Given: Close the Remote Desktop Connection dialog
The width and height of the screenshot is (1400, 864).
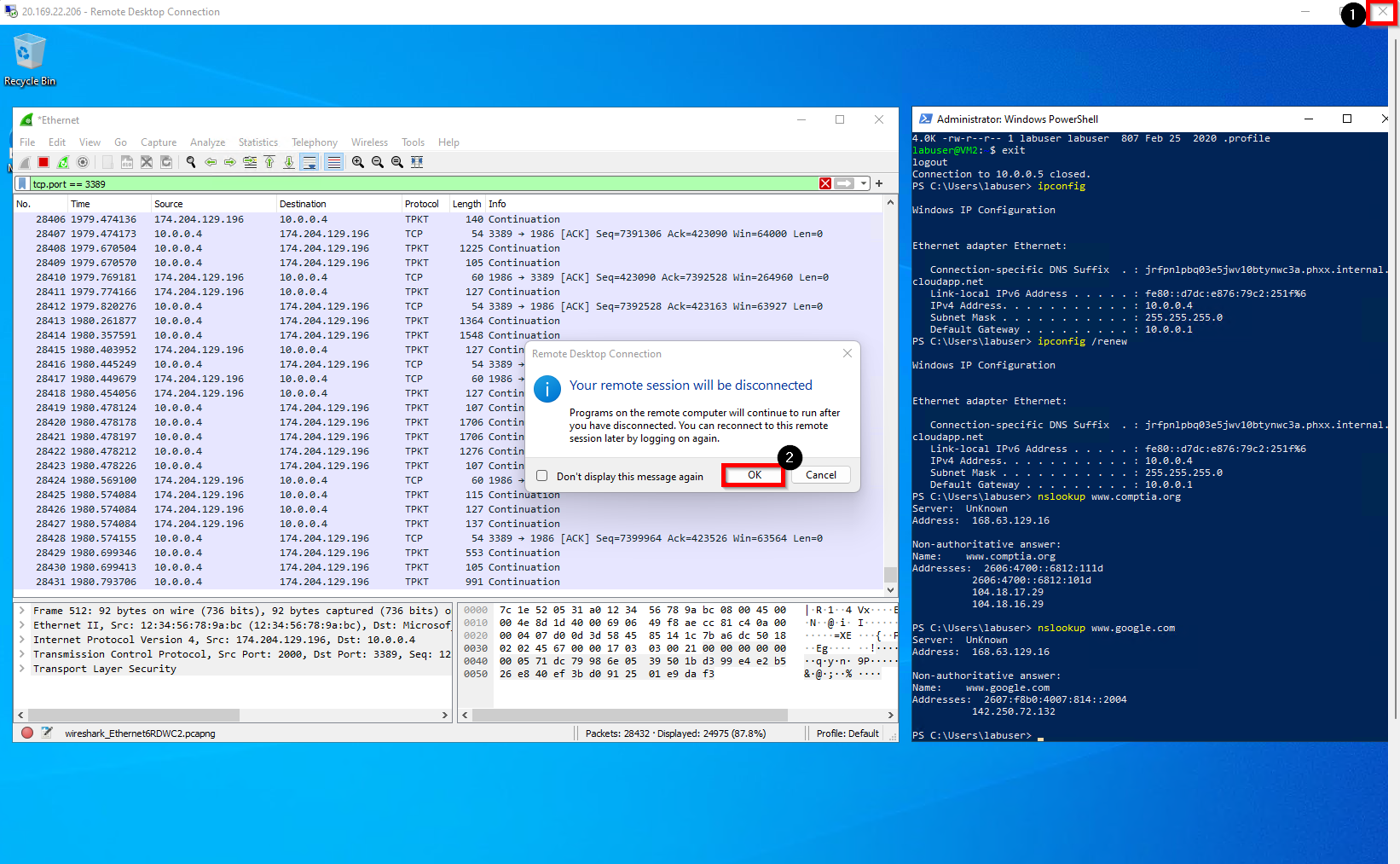Looking at the screenshot, I should click(x=848, y=353).
